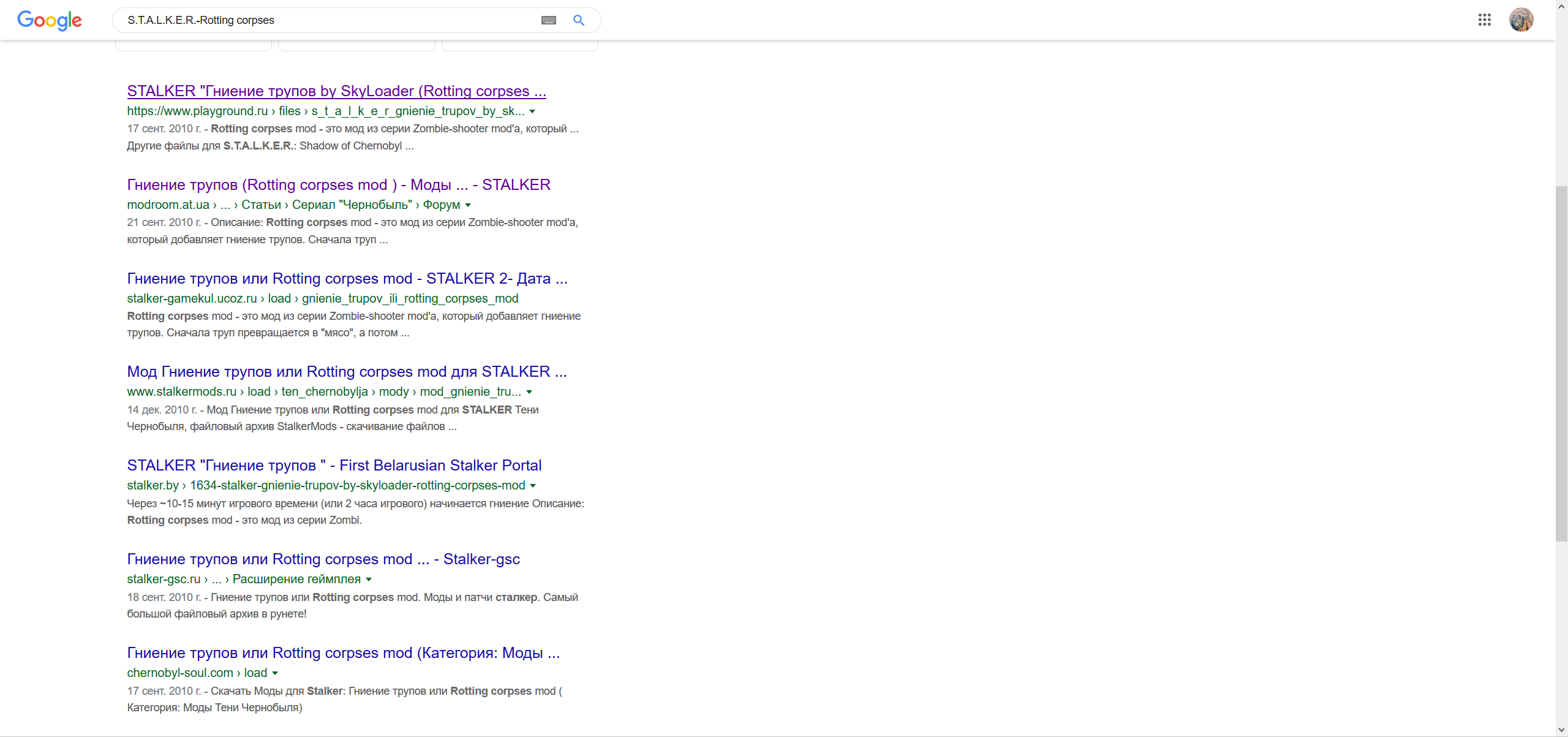1568x737 pixels.
Task: Open Мод Гниение трупов для STALKER result
Action: point(347,372)
